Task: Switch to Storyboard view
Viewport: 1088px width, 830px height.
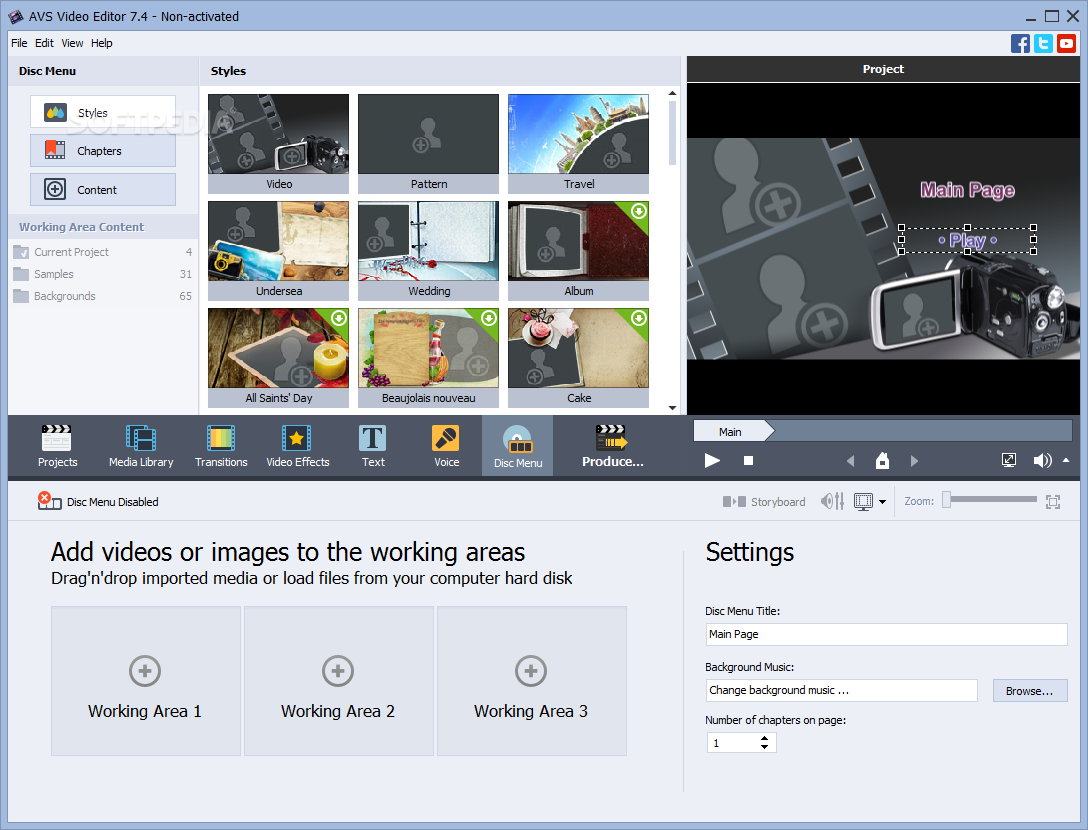Action: (x=764, y=502)
